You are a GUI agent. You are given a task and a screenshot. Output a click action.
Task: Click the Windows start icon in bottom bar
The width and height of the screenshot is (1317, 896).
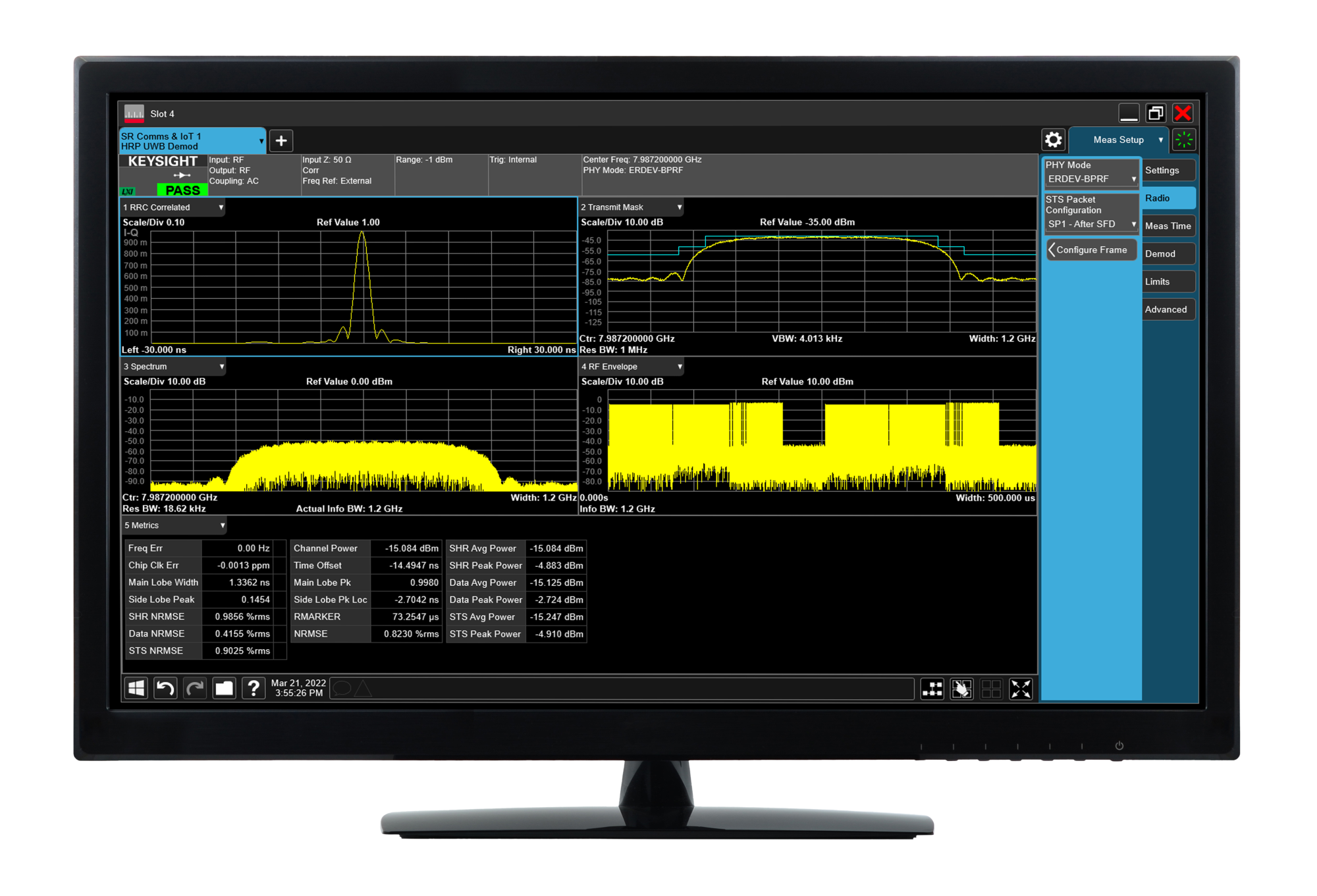[136, 689]
